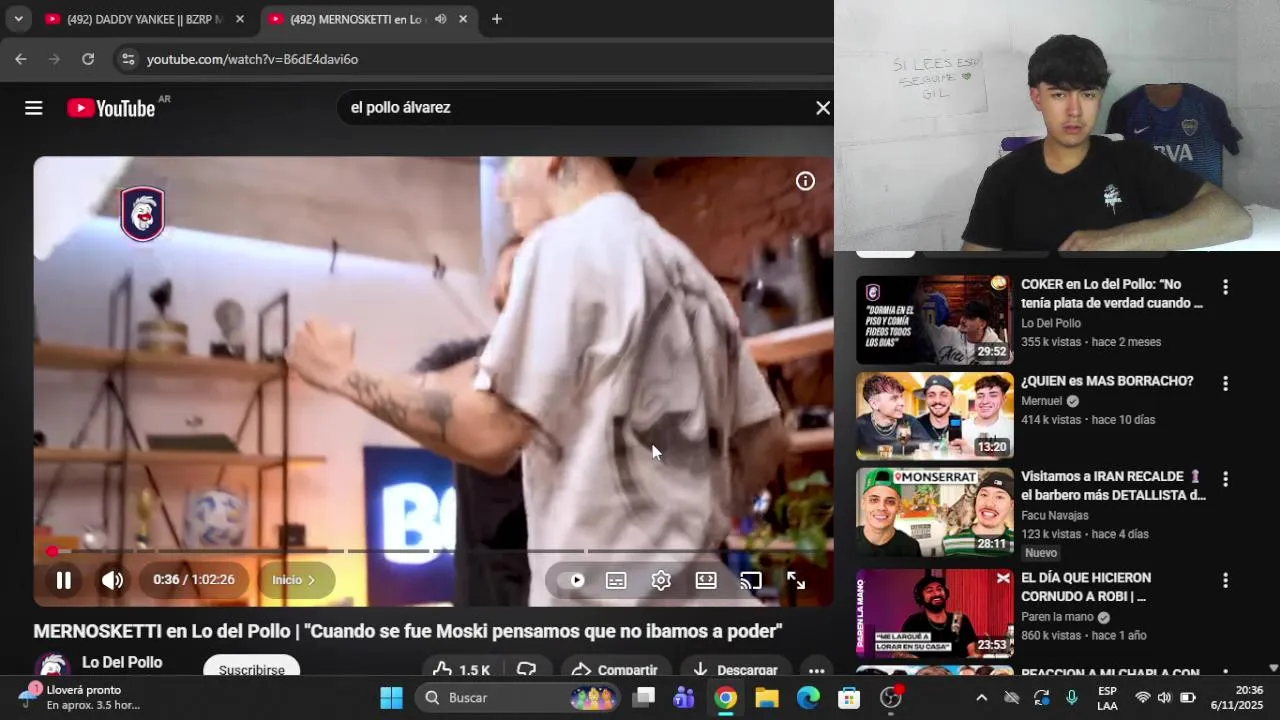Viewport: 1280px width, 720px height.
Task: Open options menu for CORNUDO A ROBI video
Action: pyautogui.click(x=1225, y=580)
